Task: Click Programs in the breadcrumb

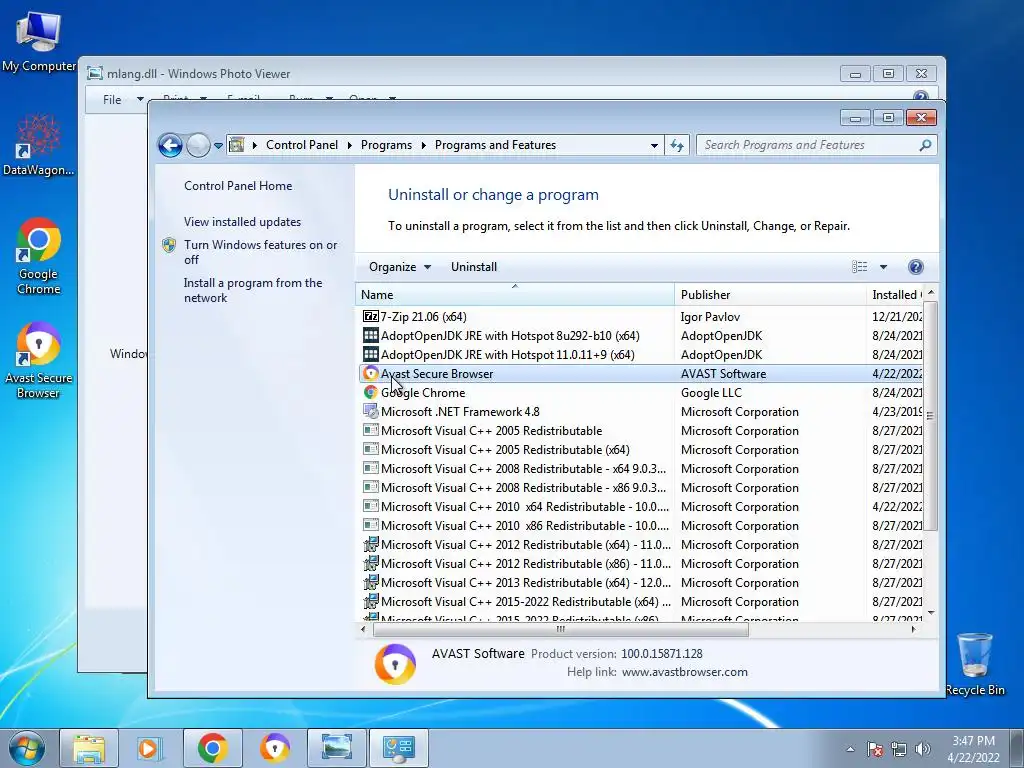Action: [386, 145]
